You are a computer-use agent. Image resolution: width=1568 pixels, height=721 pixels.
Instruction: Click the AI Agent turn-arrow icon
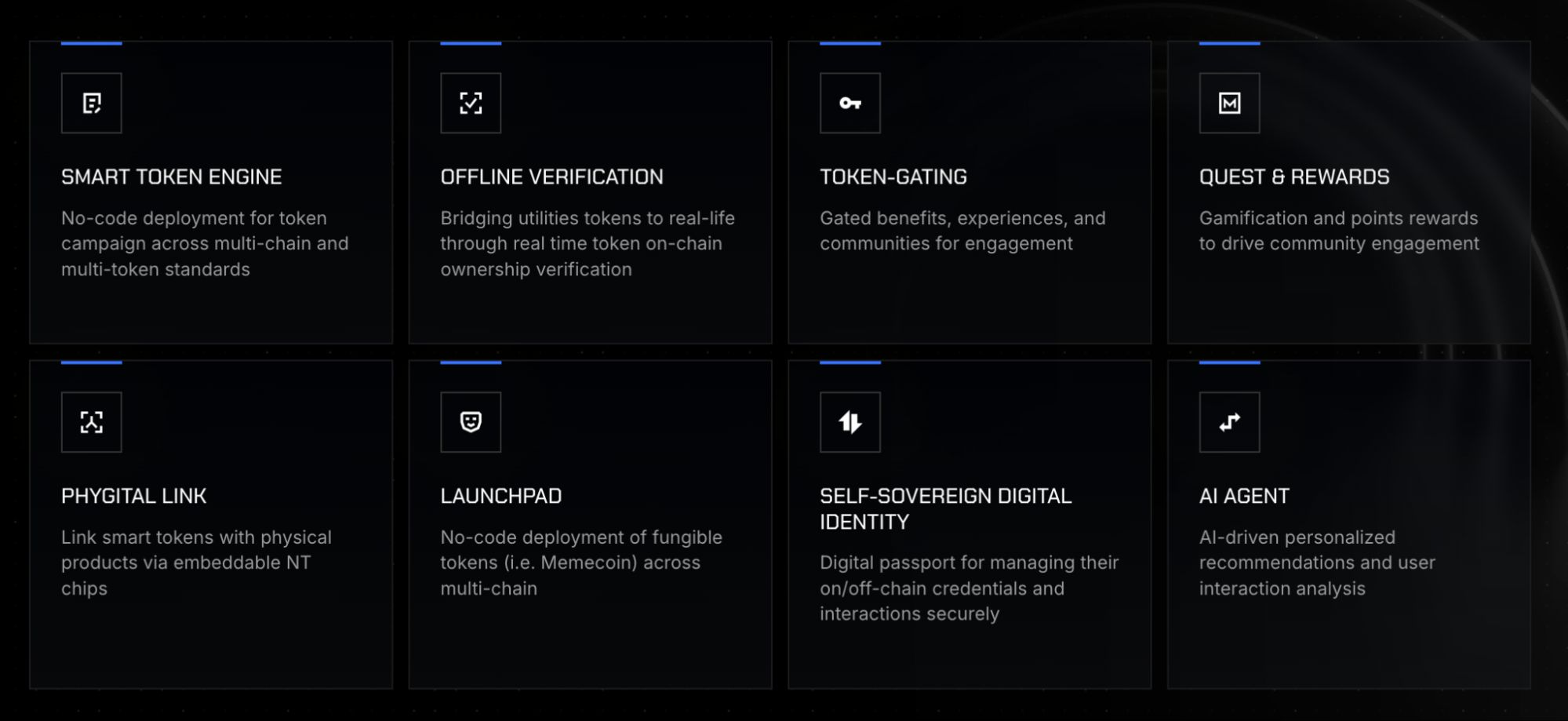click(1229, 422)
